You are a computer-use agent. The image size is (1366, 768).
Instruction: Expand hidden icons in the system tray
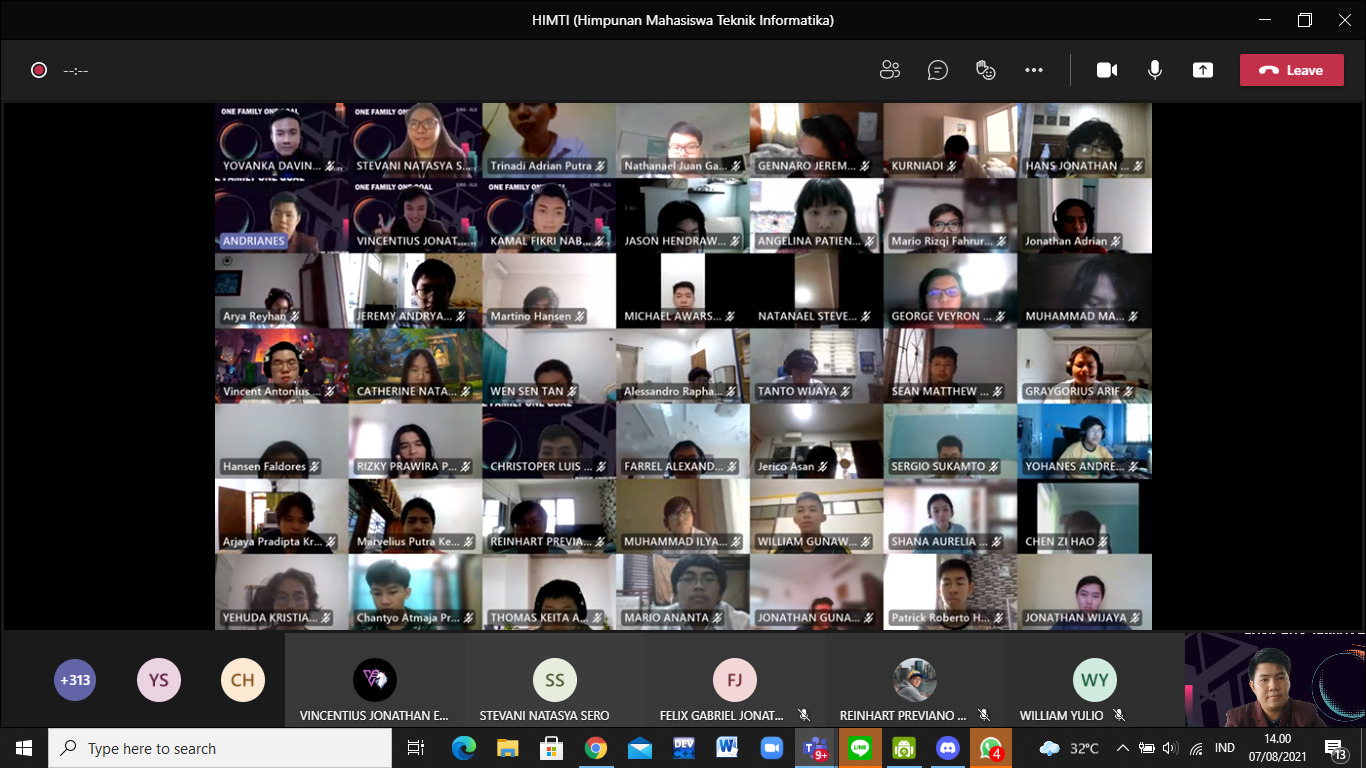1122,748
